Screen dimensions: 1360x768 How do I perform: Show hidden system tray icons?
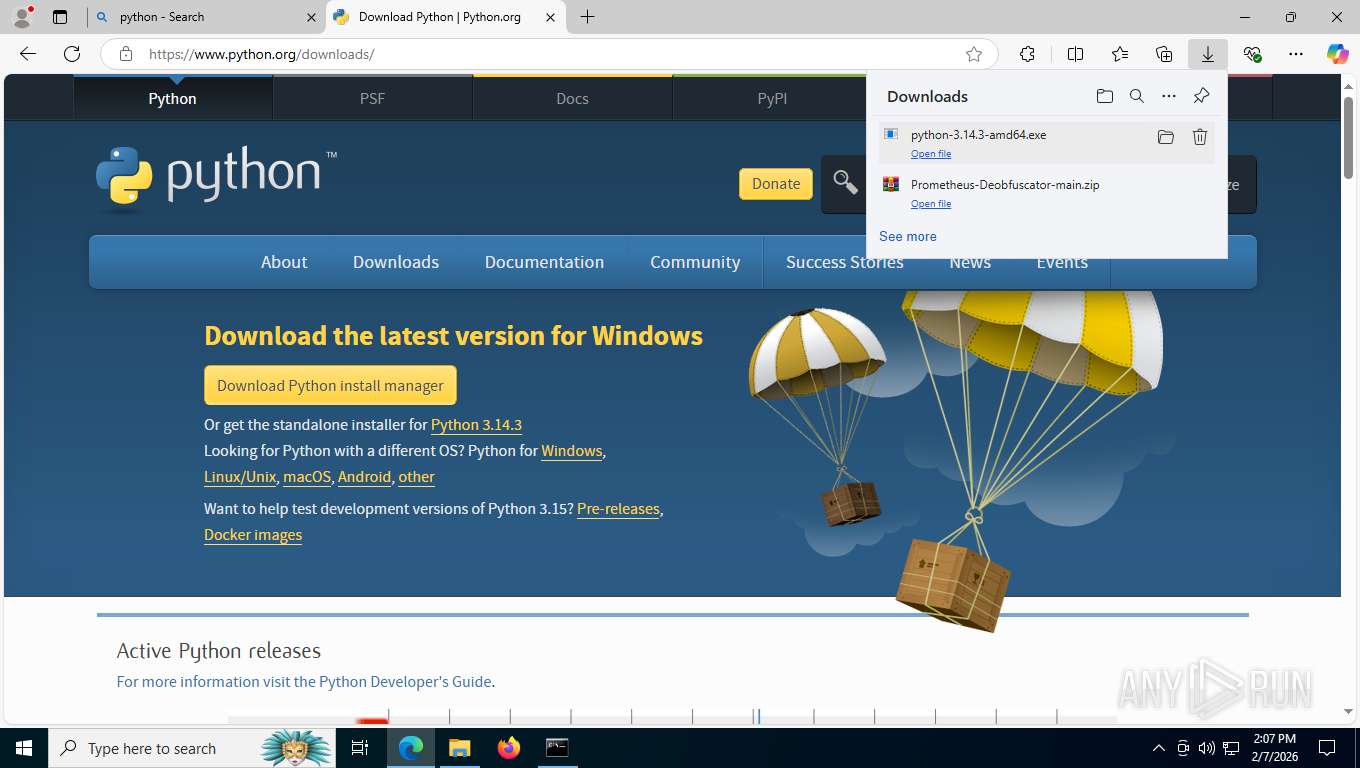(1159, 748)
